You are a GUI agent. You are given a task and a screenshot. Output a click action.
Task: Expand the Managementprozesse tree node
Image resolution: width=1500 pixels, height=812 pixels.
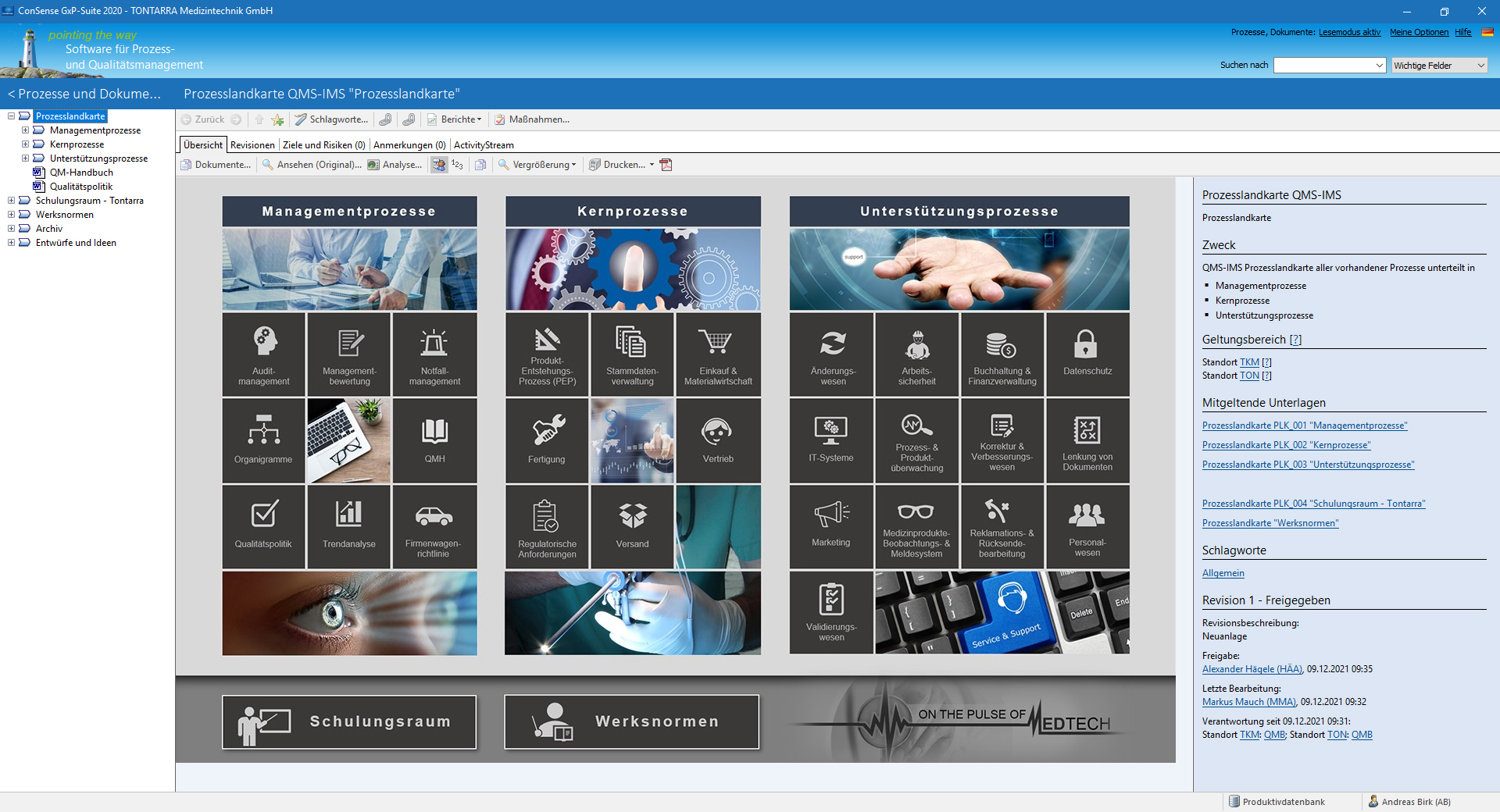(25, 130)
